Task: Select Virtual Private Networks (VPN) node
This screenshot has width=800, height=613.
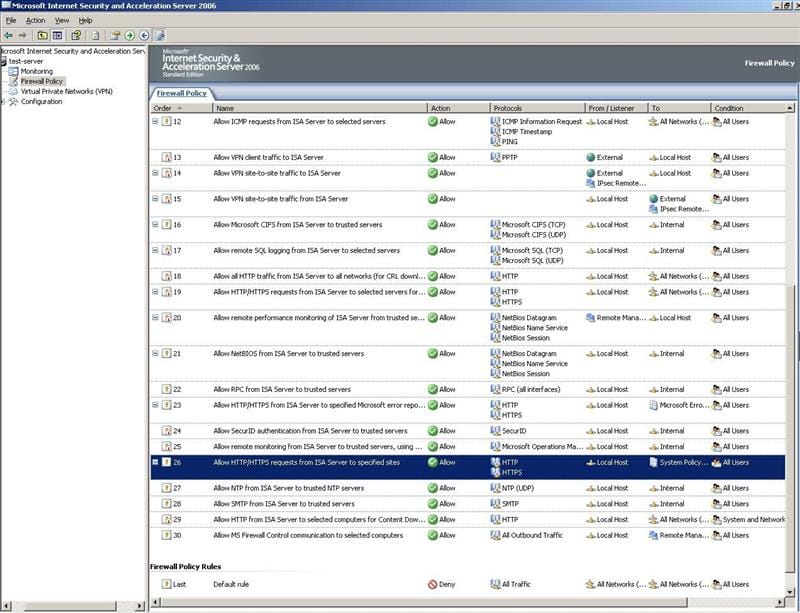Action: click(x=66, y=91)
